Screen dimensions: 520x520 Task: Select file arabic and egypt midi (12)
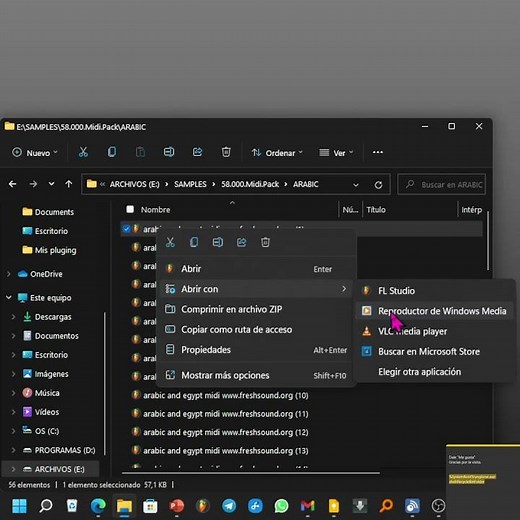tap(226, 432)
